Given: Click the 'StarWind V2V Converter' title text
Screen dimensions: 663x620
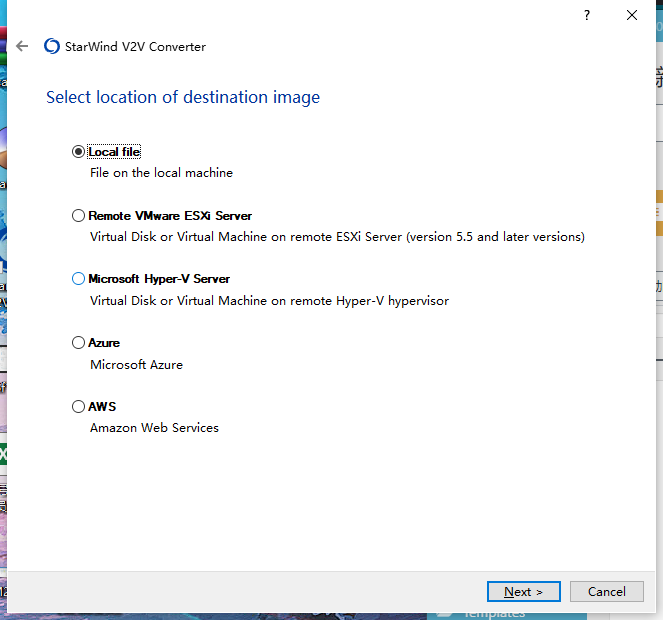Looking at the screenshot, I should 135,47.
